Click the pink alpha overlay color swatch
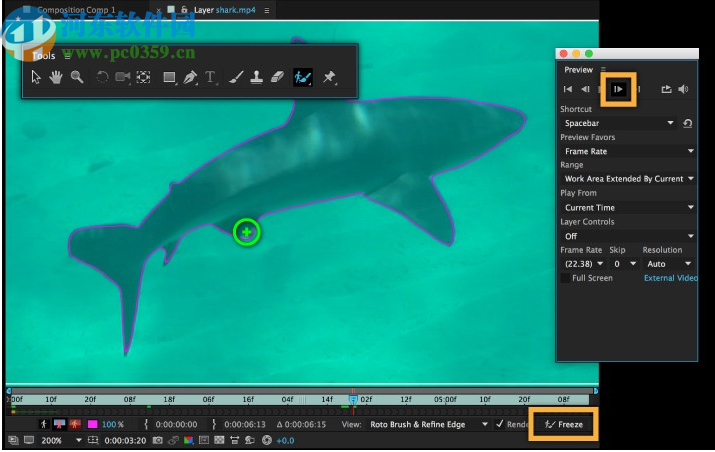 (92, 424)
